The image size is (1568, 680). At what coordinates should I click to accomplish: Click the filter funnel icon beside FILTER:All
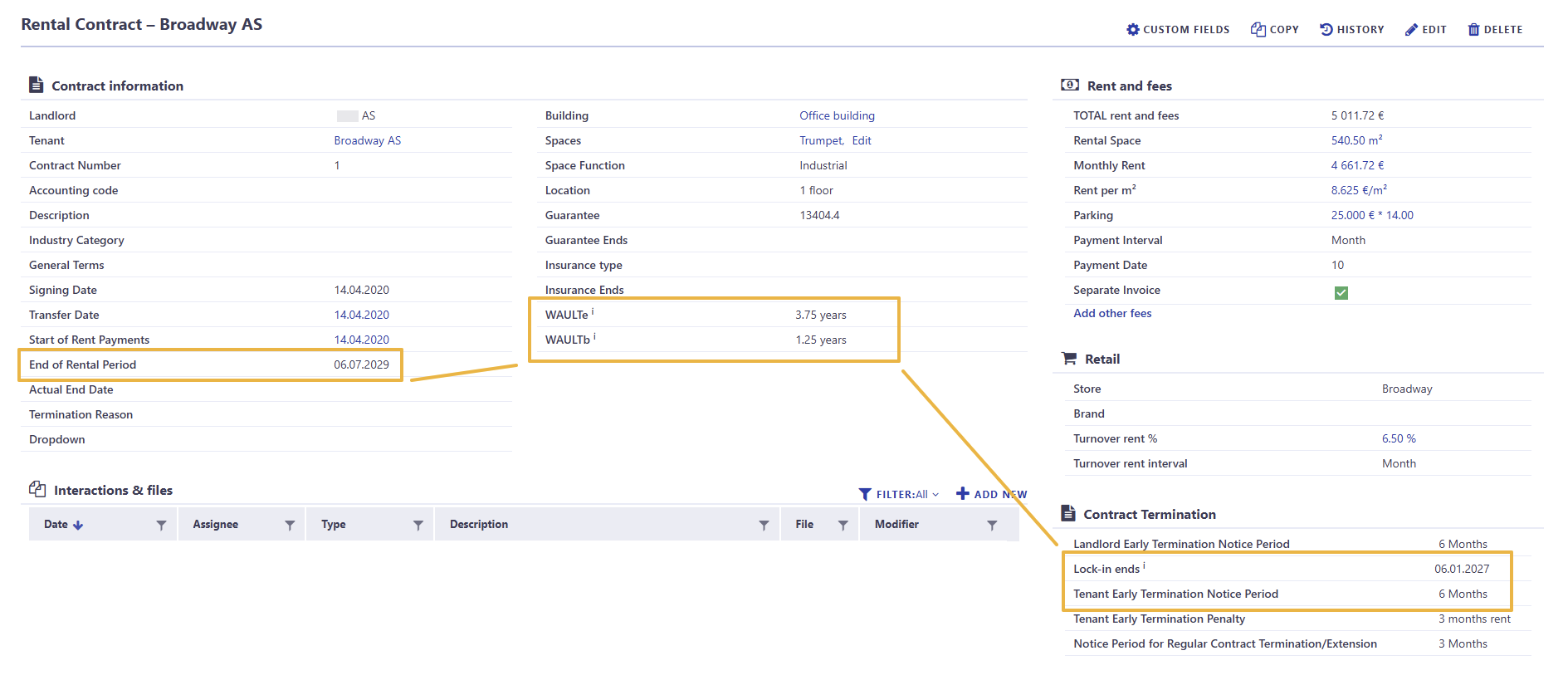click(x=865, y=494)
